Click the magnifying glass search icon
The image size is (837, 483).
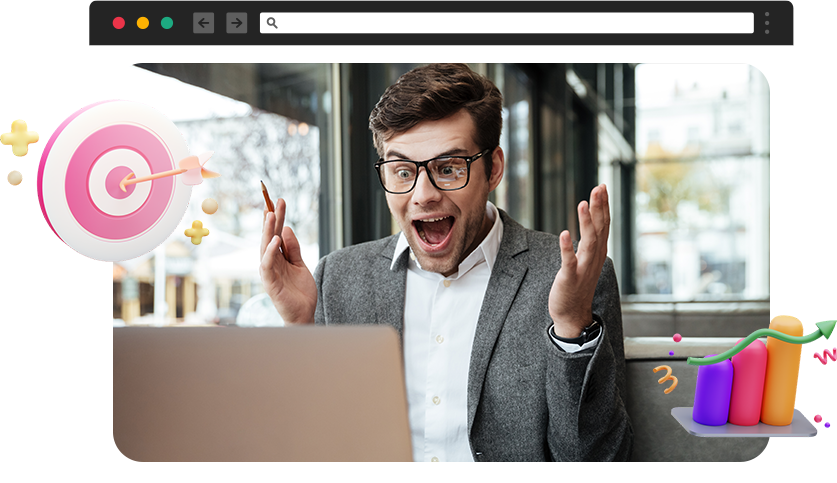(x=272, y=23)
